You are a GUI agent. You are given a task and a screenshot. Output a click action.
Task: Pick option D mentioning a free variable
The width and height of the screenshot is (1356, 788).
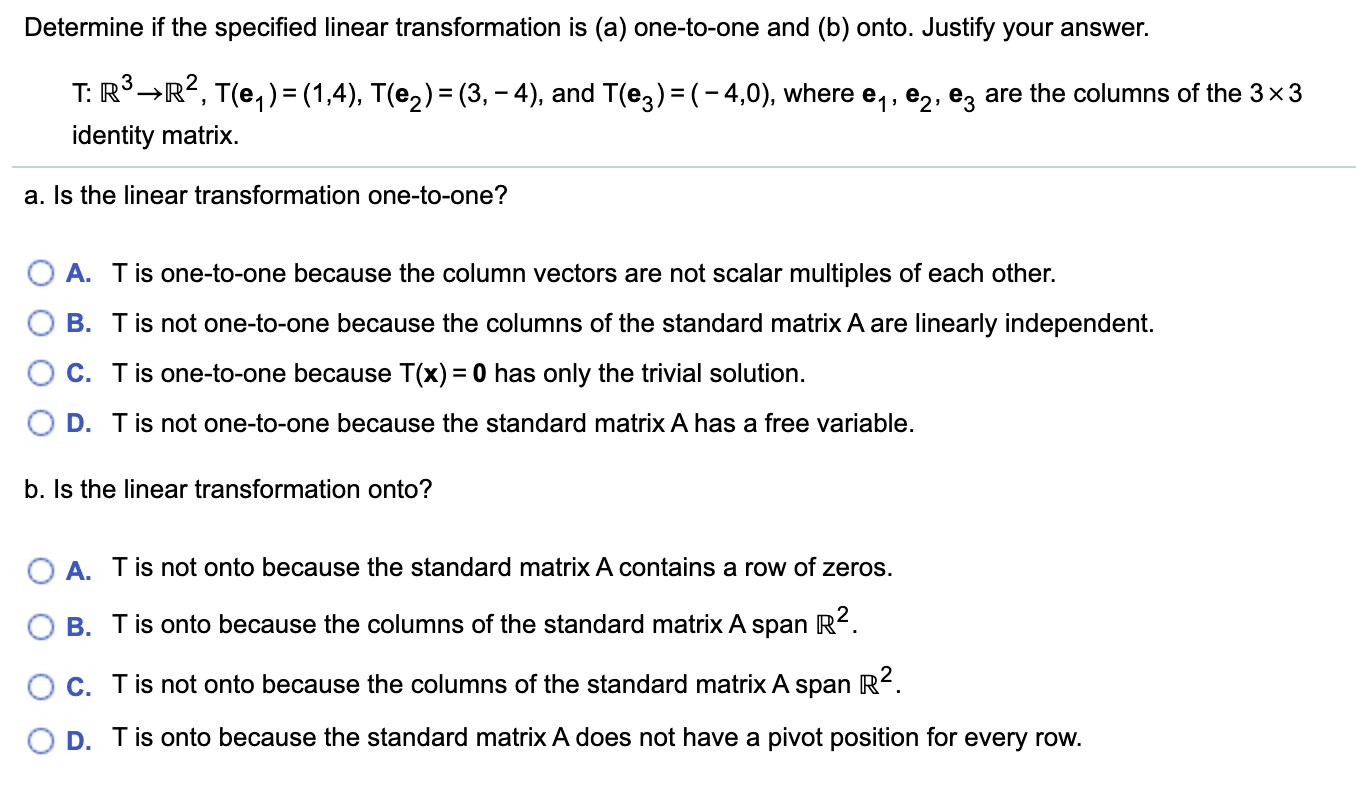point(42,423)
